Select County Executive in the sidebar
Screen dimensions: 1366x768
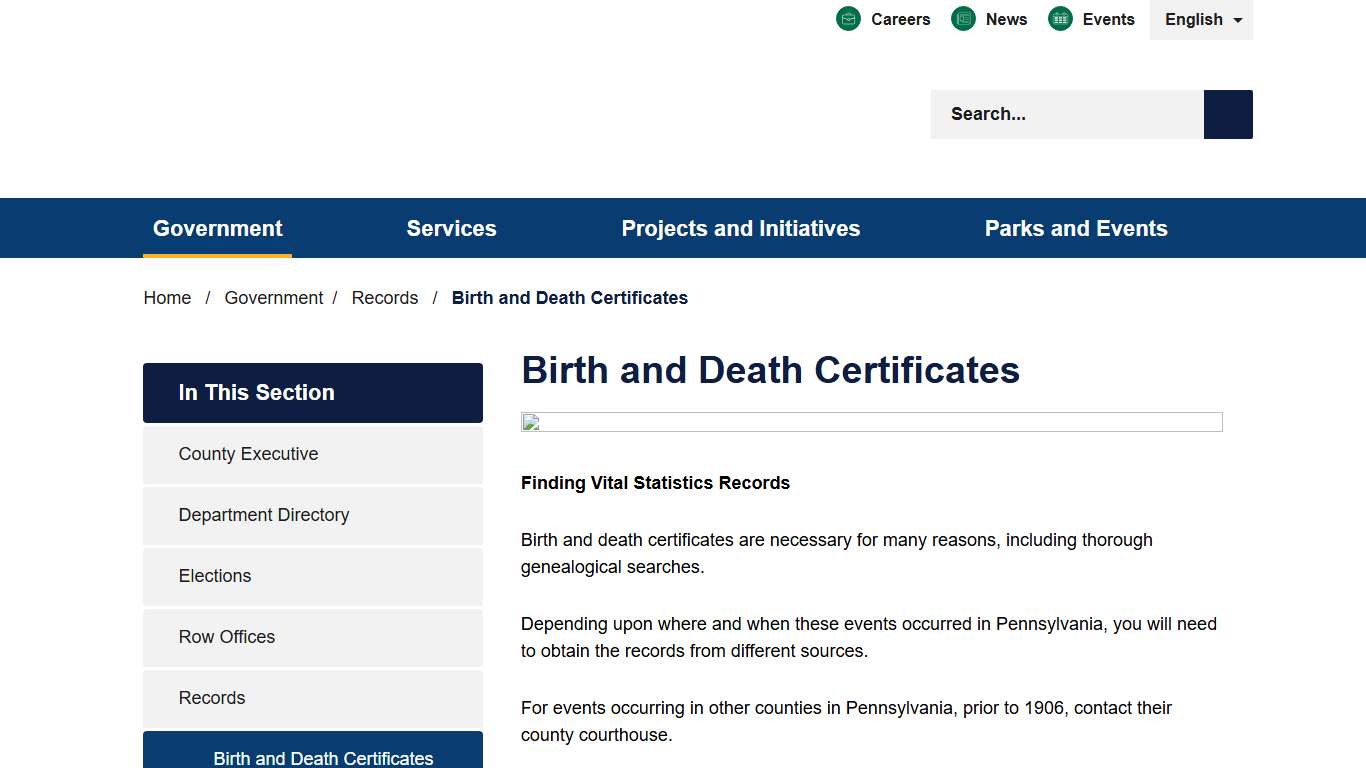pyautogui.click(x=248, y=453)
